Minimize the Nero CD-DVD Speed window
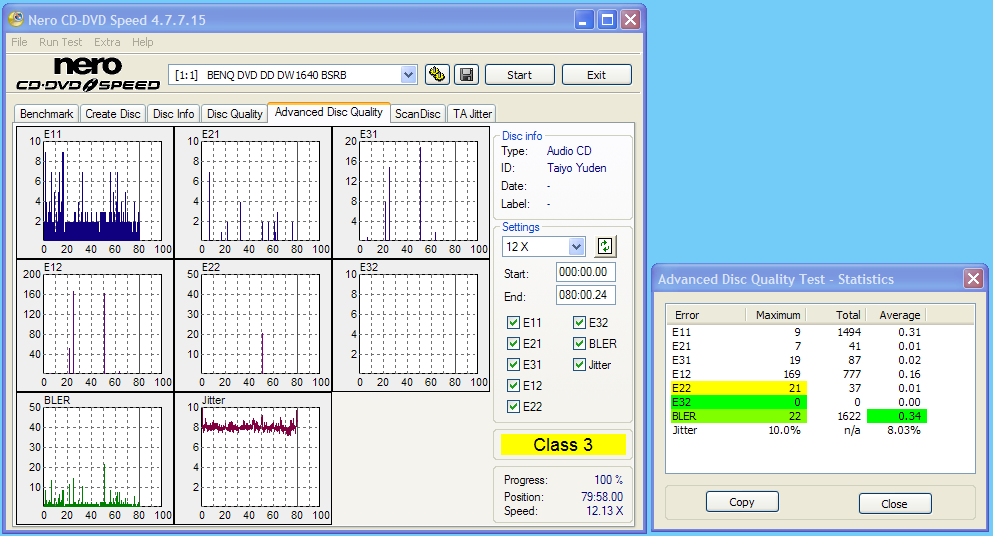 (584, 20)
